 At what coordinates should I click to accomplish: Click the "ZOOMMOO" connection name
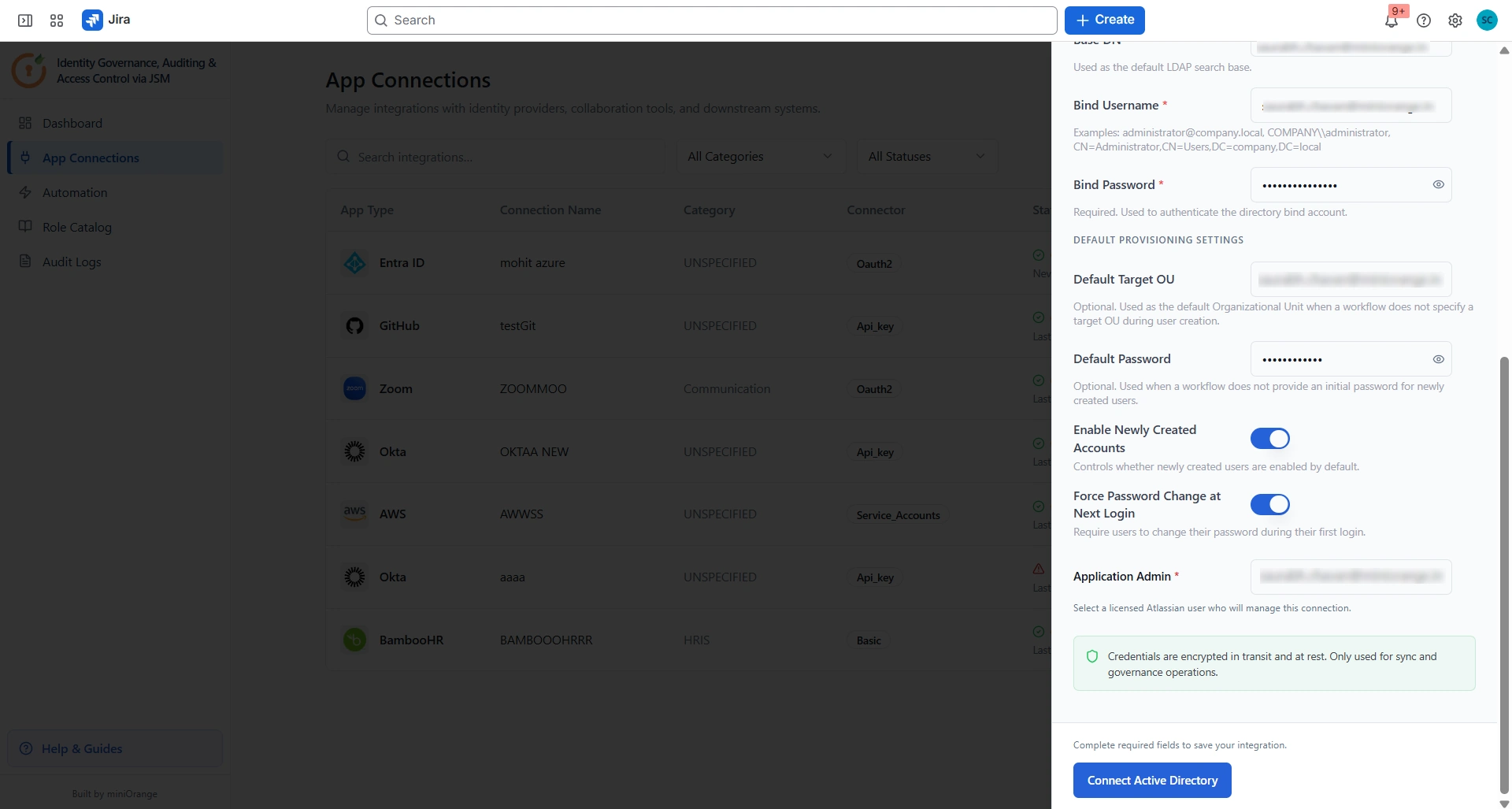coord(533,388)
